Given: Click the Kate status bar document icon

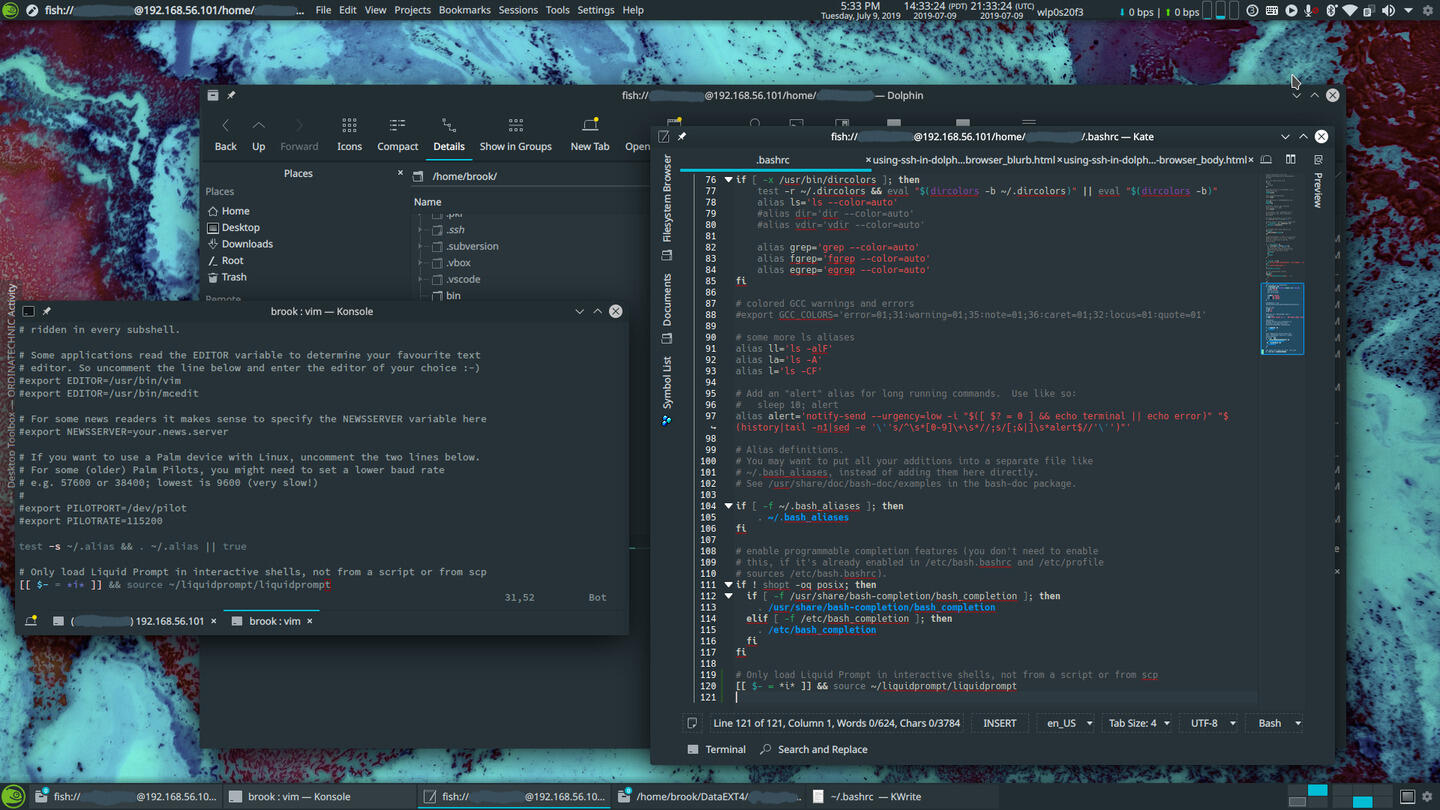Looking at the screenshot, I should 691,723.
